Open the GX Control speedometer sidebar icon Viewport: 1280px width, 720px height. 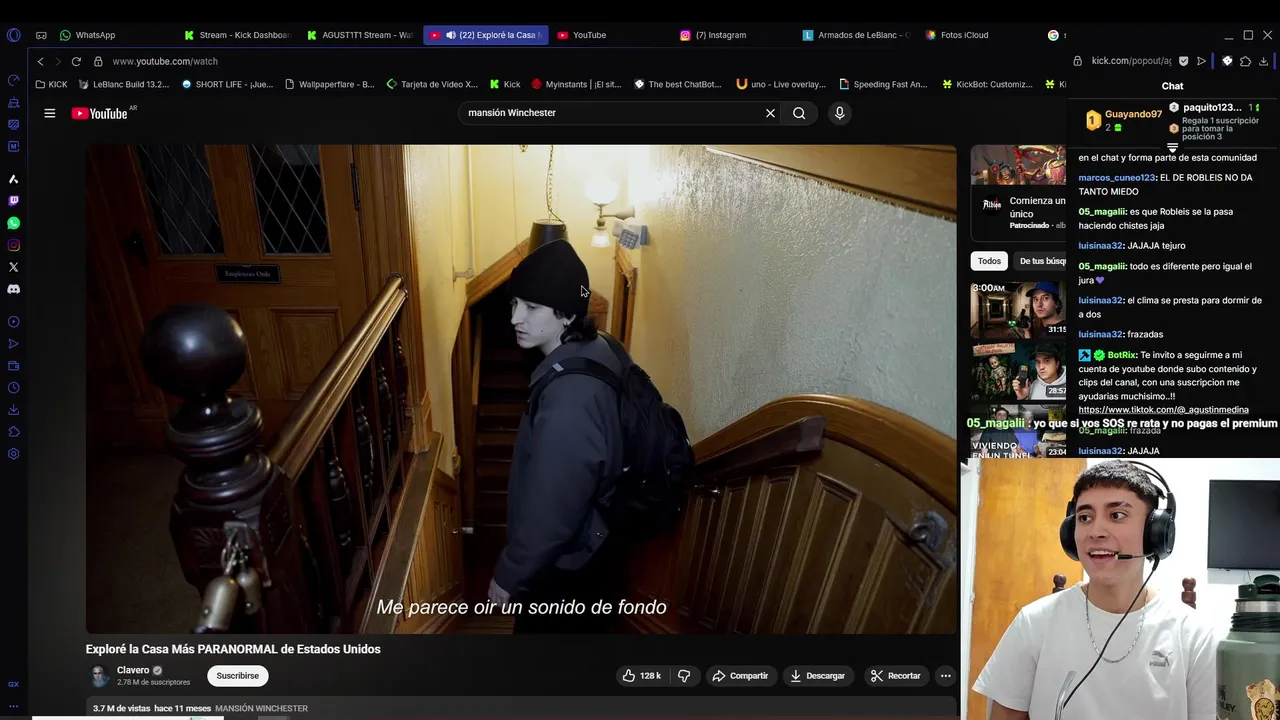[x=13, y=80]
